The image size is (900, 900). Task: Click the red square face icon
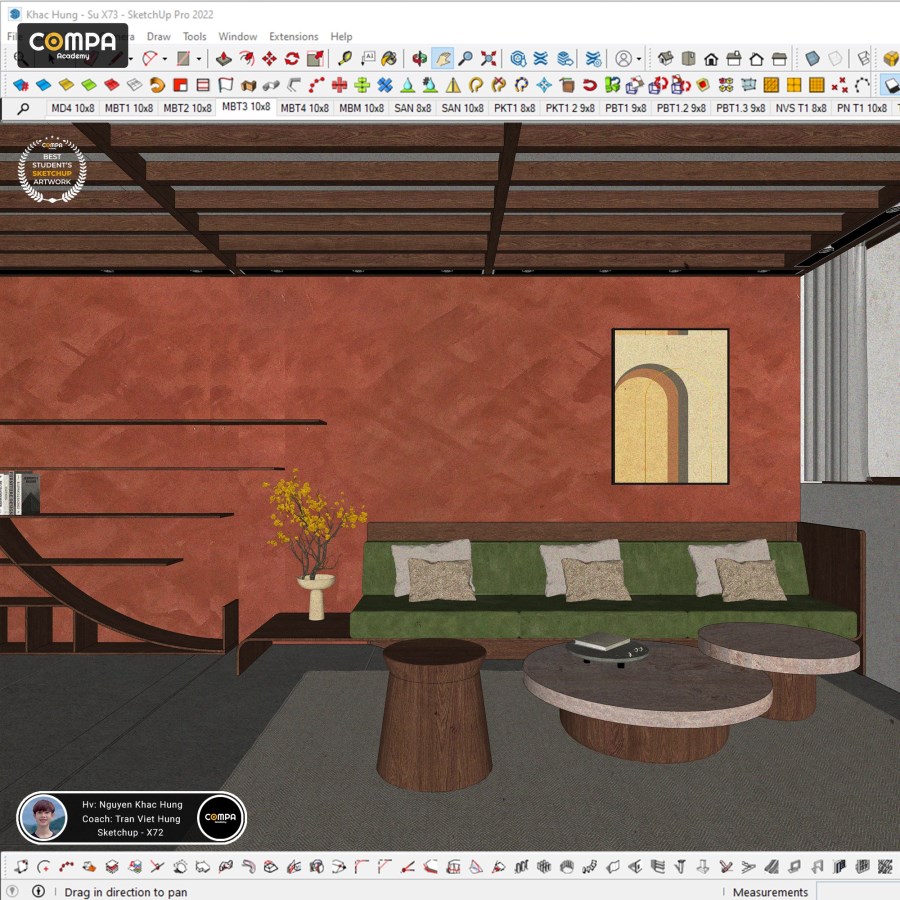pos(180,86)
